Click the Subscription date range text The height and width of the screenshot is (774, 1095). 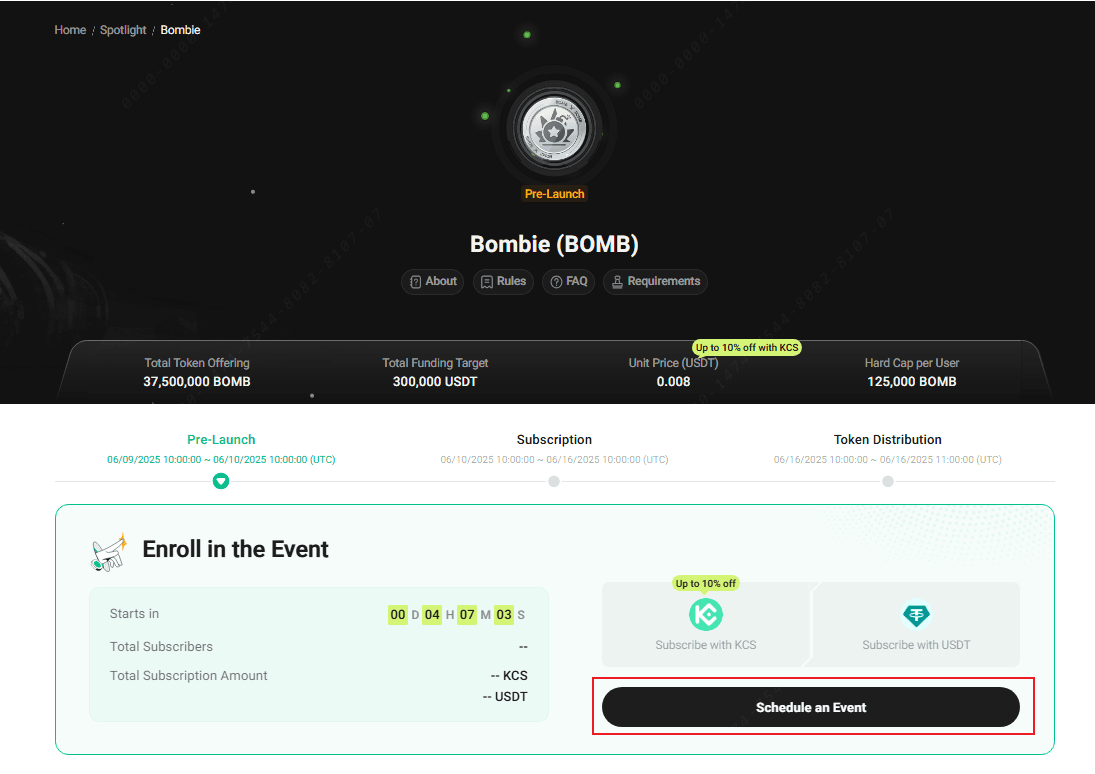[x=554, y=460]
